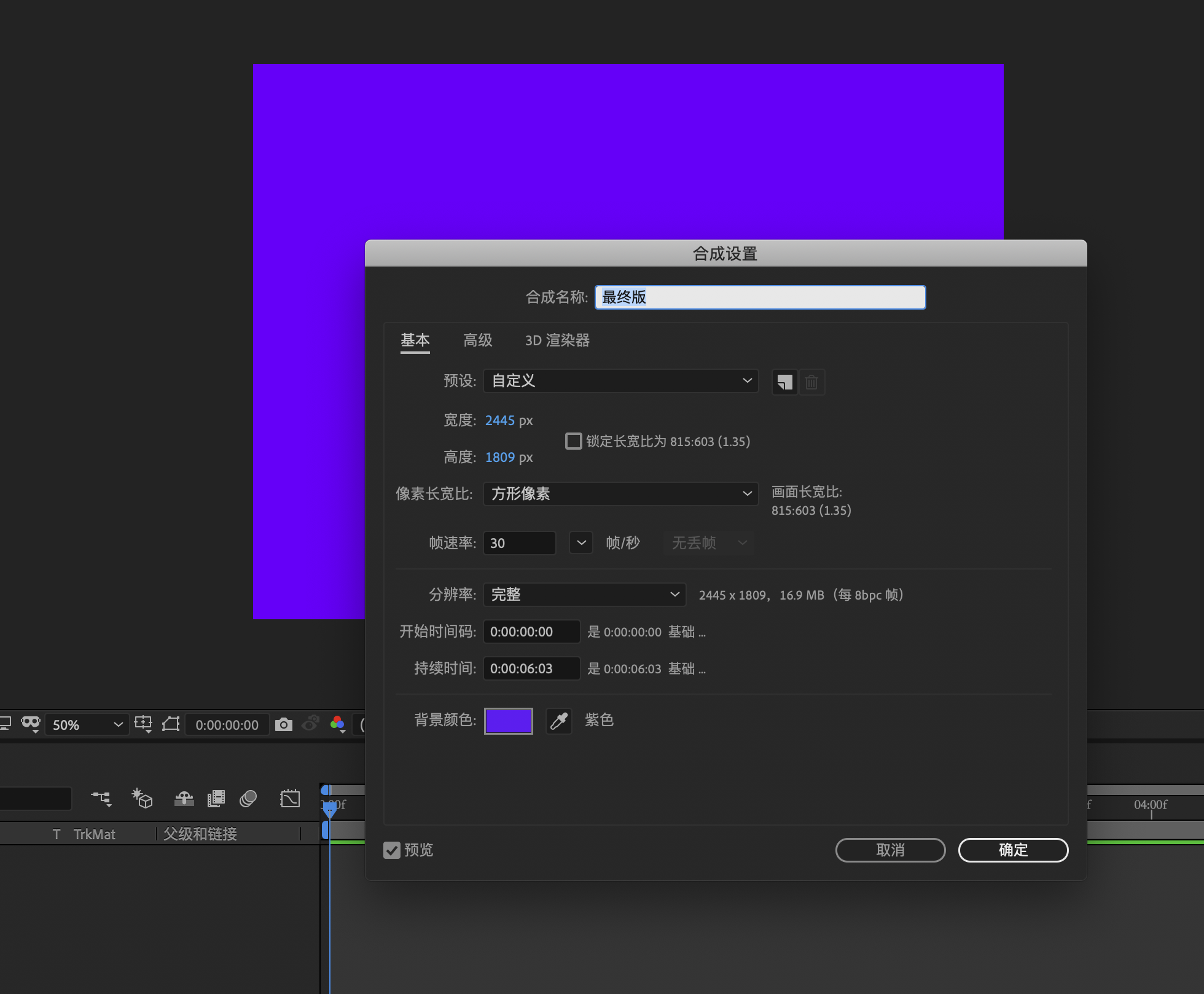The width and height of the screenshot is (1204, 994).
Task: Switch to the 基本 tab
Action: [x=415, y=340]
